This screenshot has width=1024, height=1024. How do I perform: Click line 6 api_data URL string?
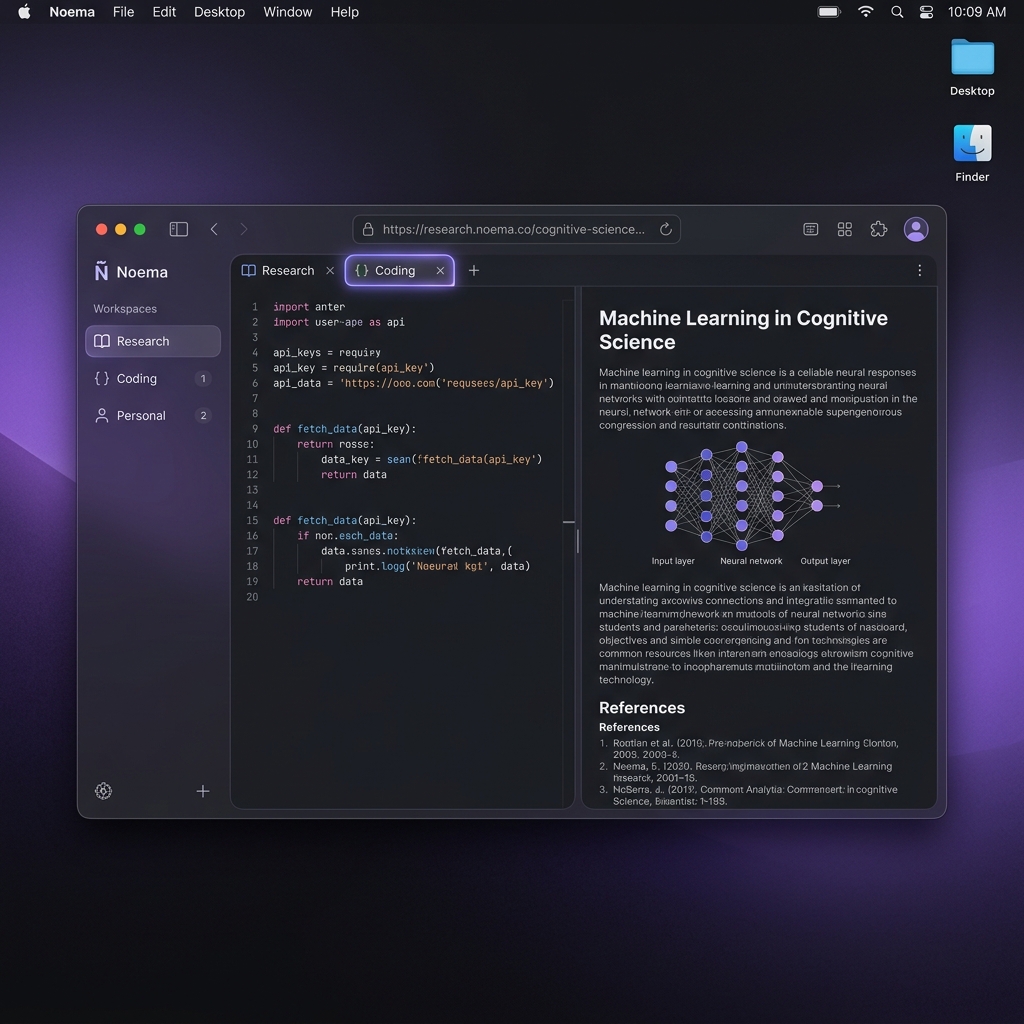[x=447, y=383]
